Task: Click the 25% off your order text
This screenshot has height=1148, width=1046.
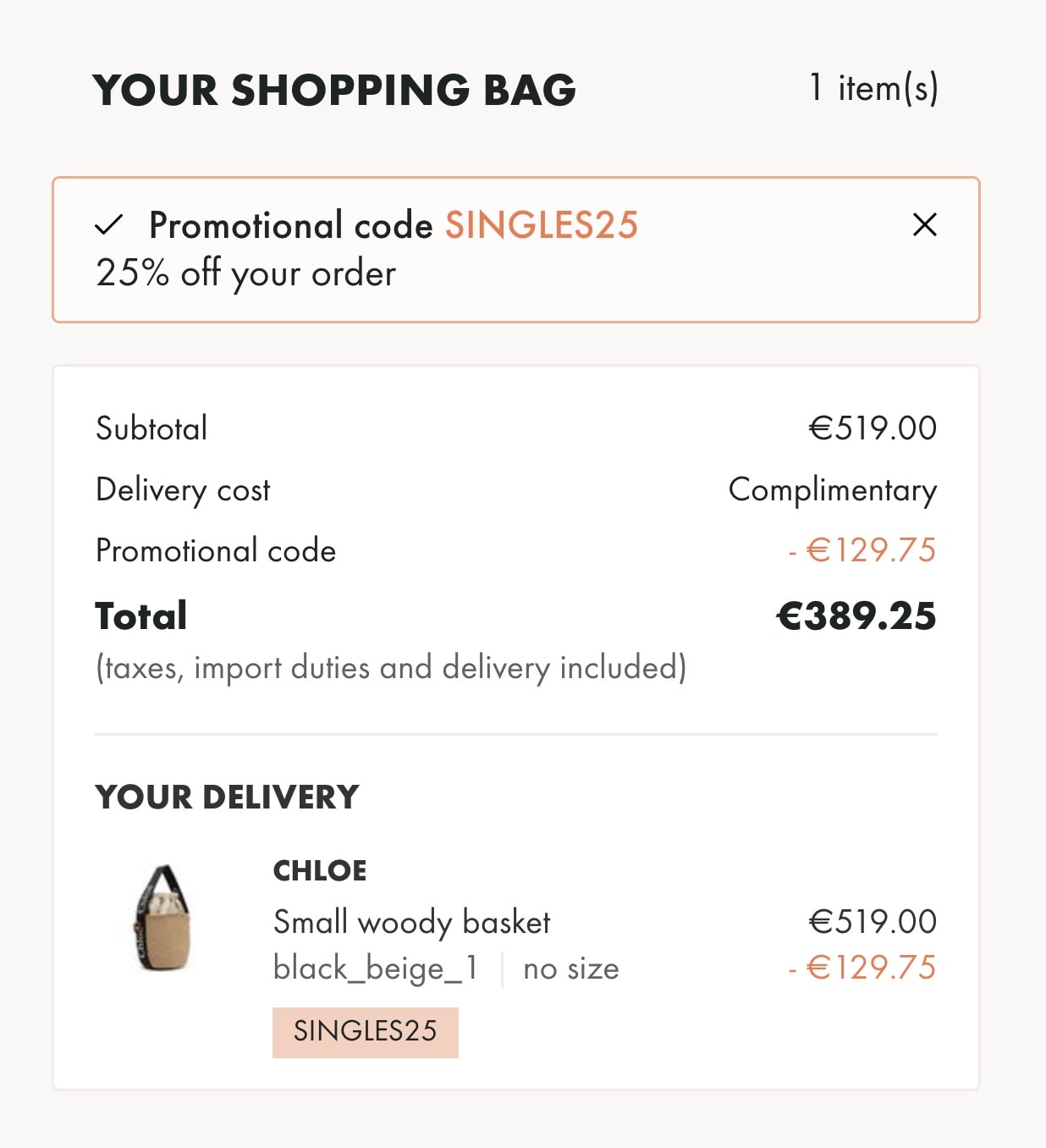Action: pos(245,273)
